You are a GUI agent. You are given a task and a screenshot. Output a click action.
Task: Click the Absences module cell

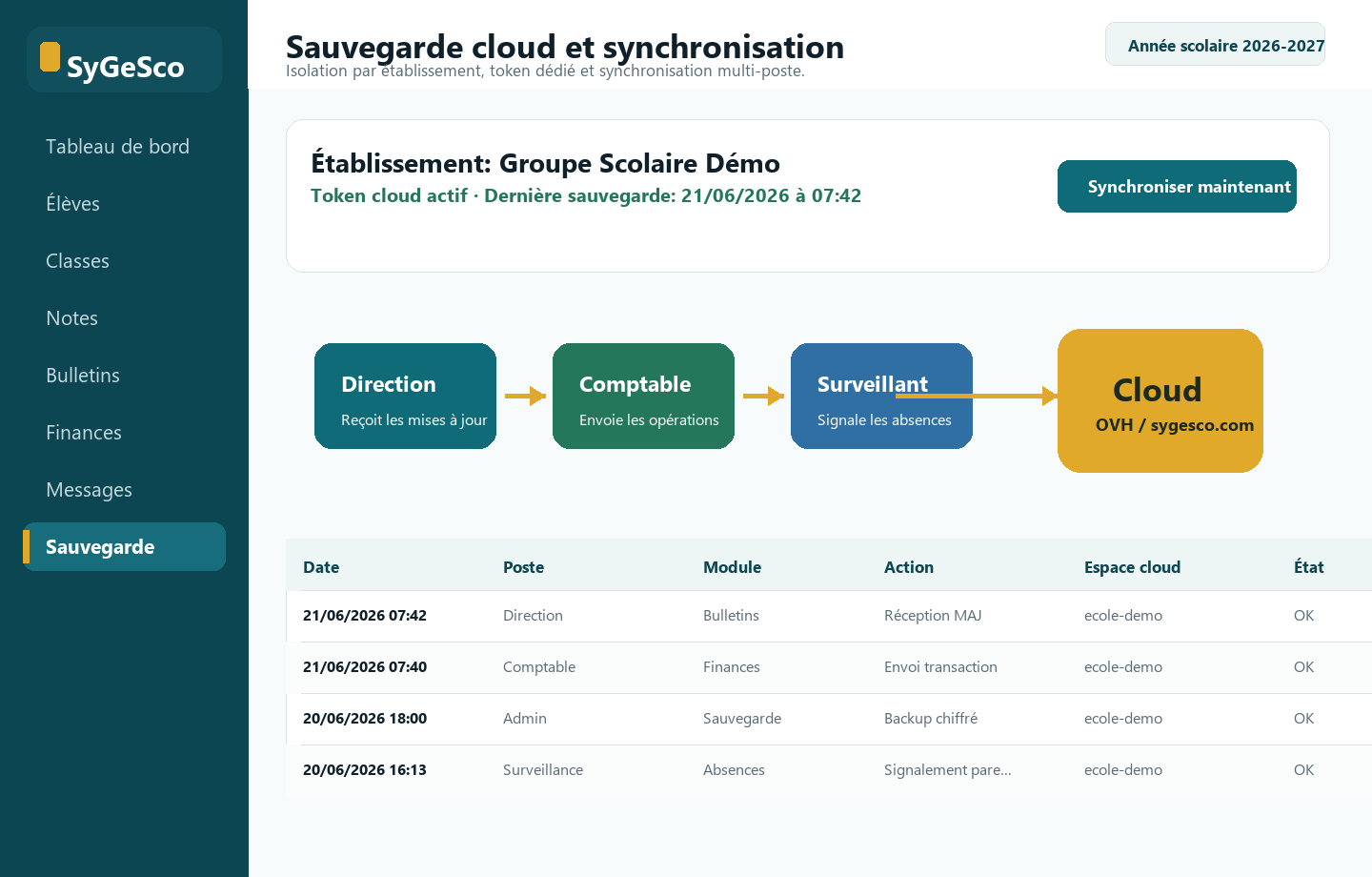pos(734,770)
